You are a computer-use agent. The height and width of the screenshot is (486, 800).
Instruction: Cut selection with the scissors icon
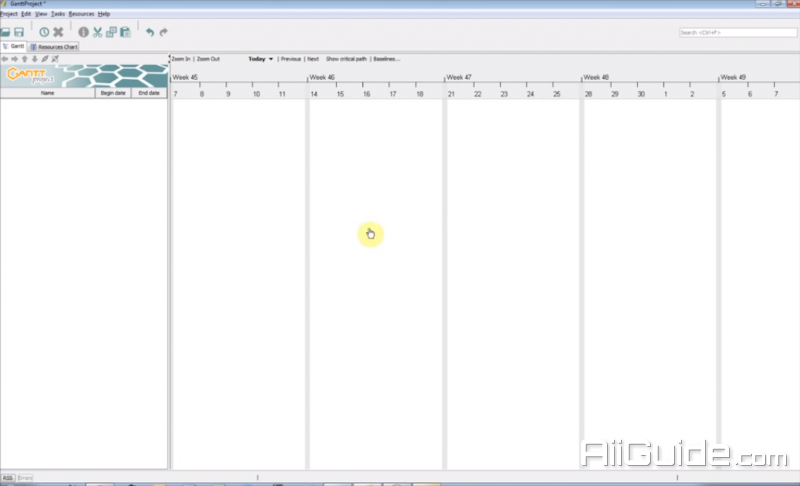click(97, 32)
